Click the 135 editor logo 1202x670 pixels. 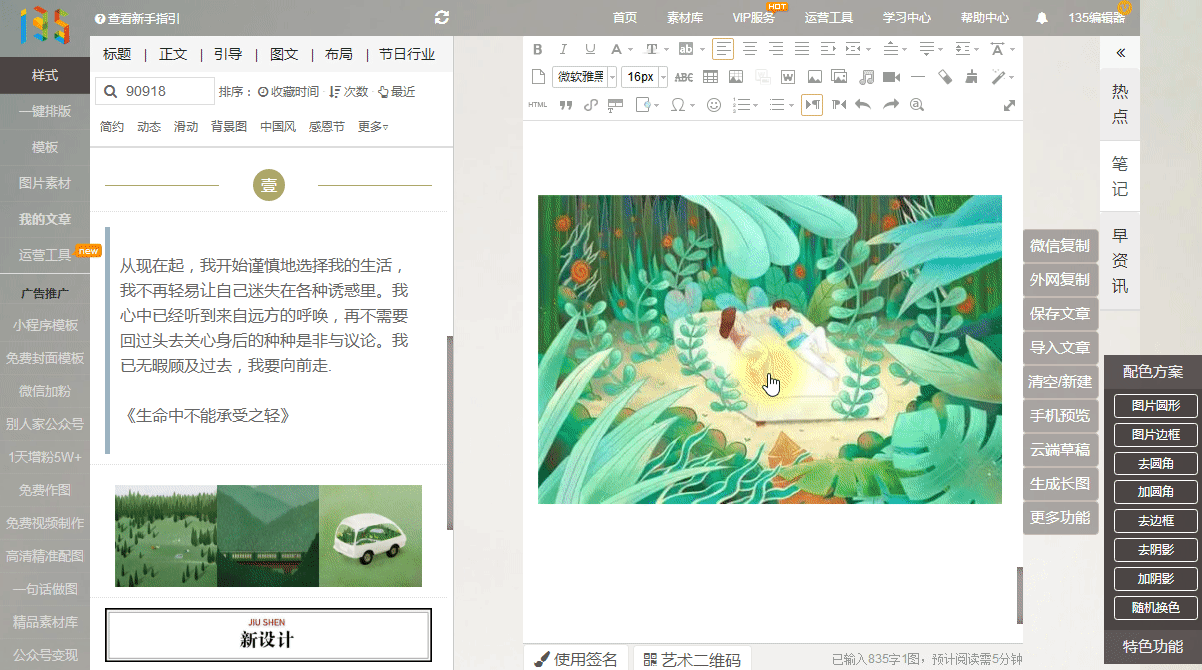point(45,24)
